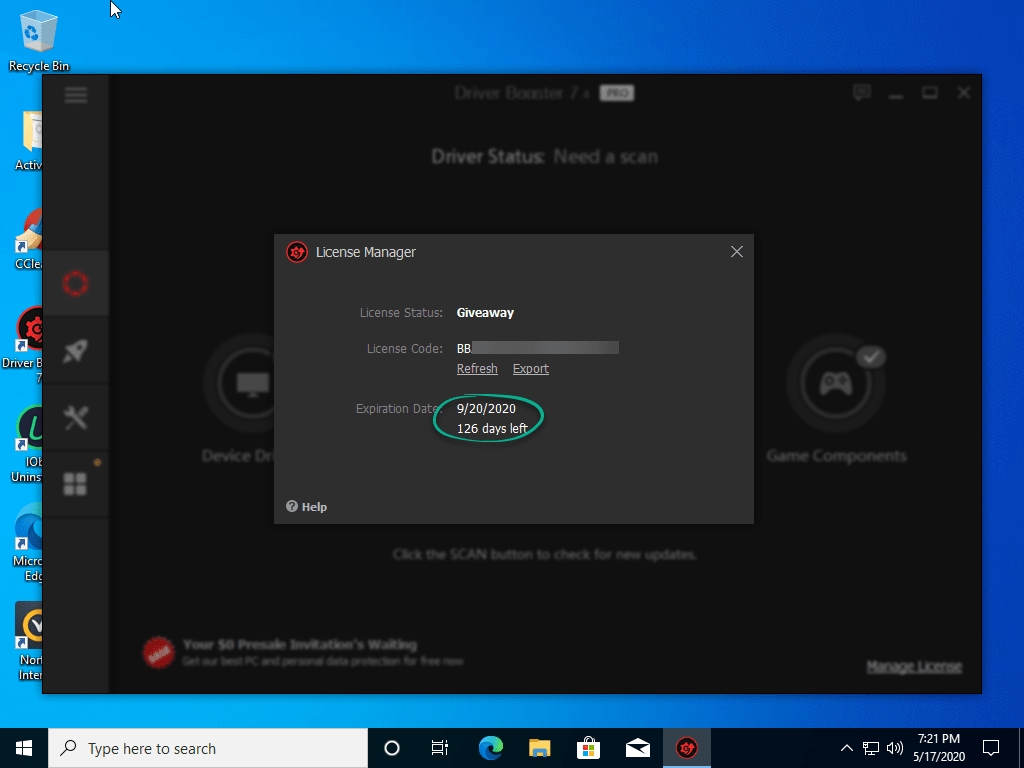Click Manage License link in Driver Booster
This screenshot has height=768, width=1024.
pyautogui.click(x=914, y=666)
